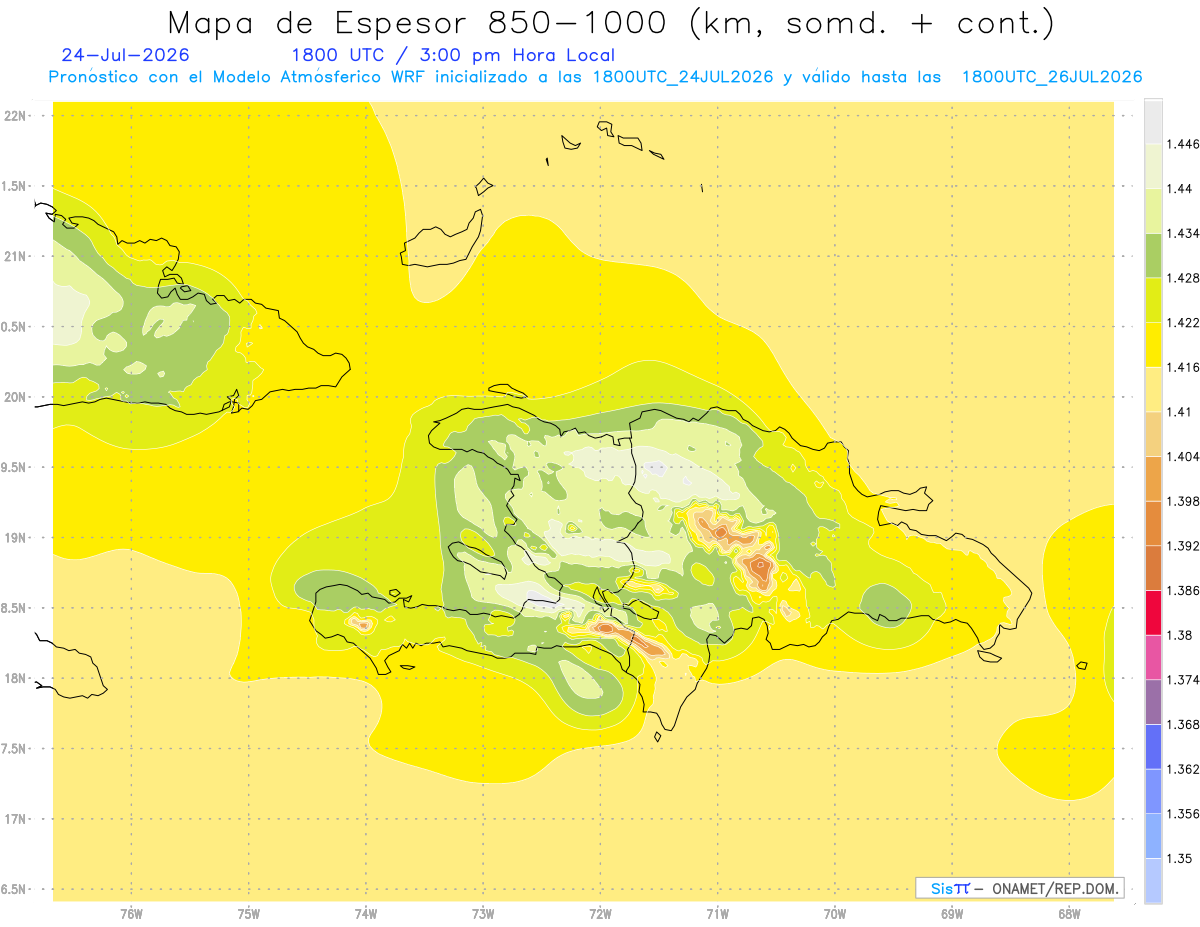Click the '76W' longitude label
The width and height of the screenshot is (1200, 927).
point(131,914)
